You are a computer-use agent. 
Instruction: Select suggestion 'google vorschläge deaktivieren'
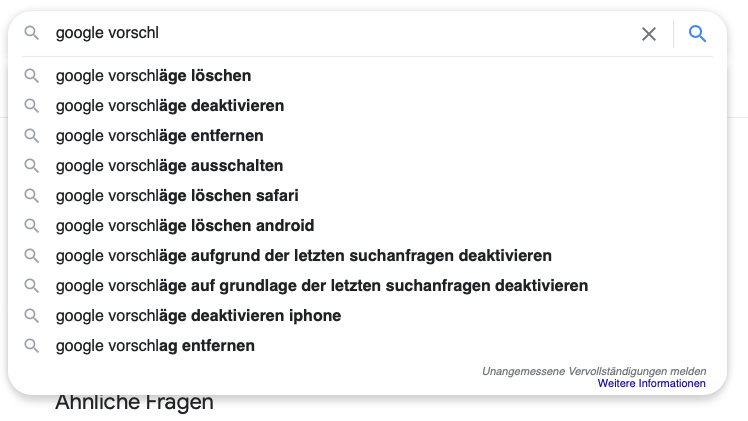coord(367,106)
